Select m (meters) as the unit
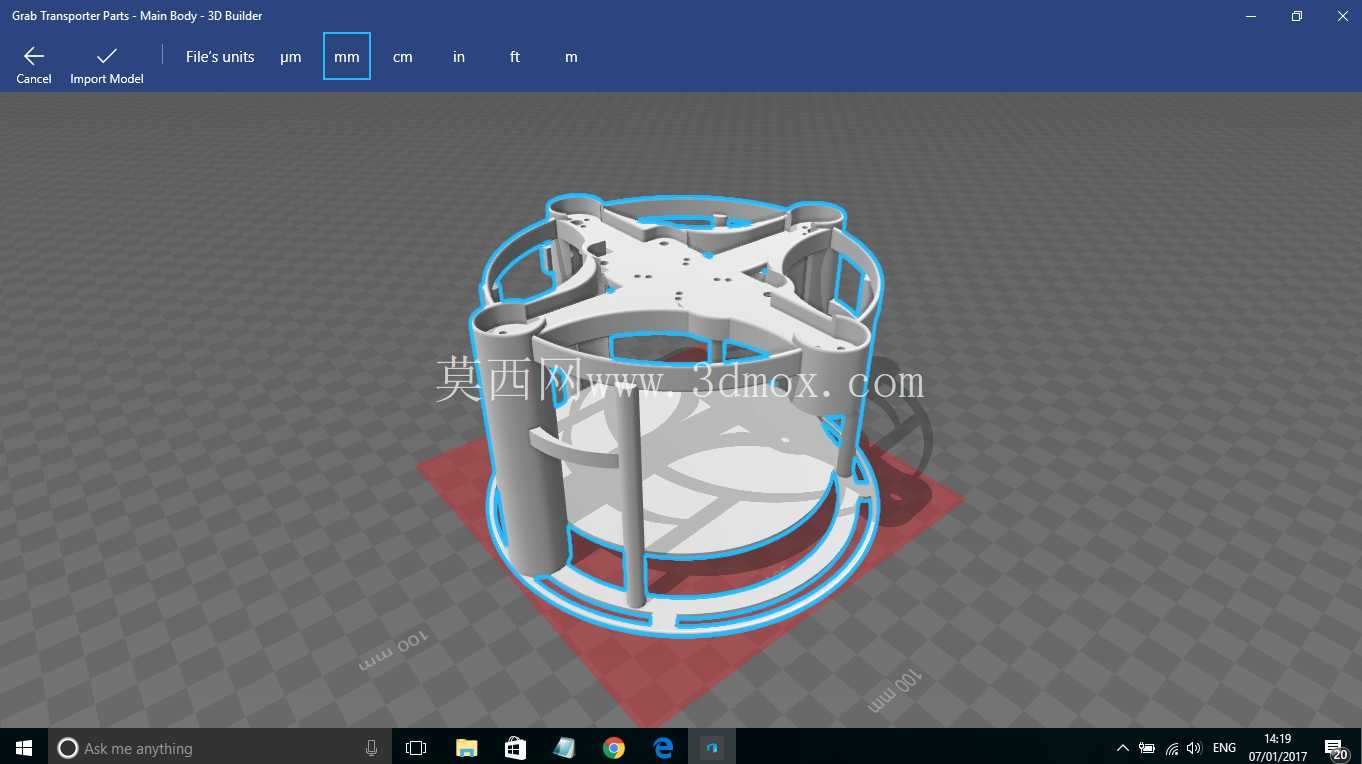 (x=571, y=57)
